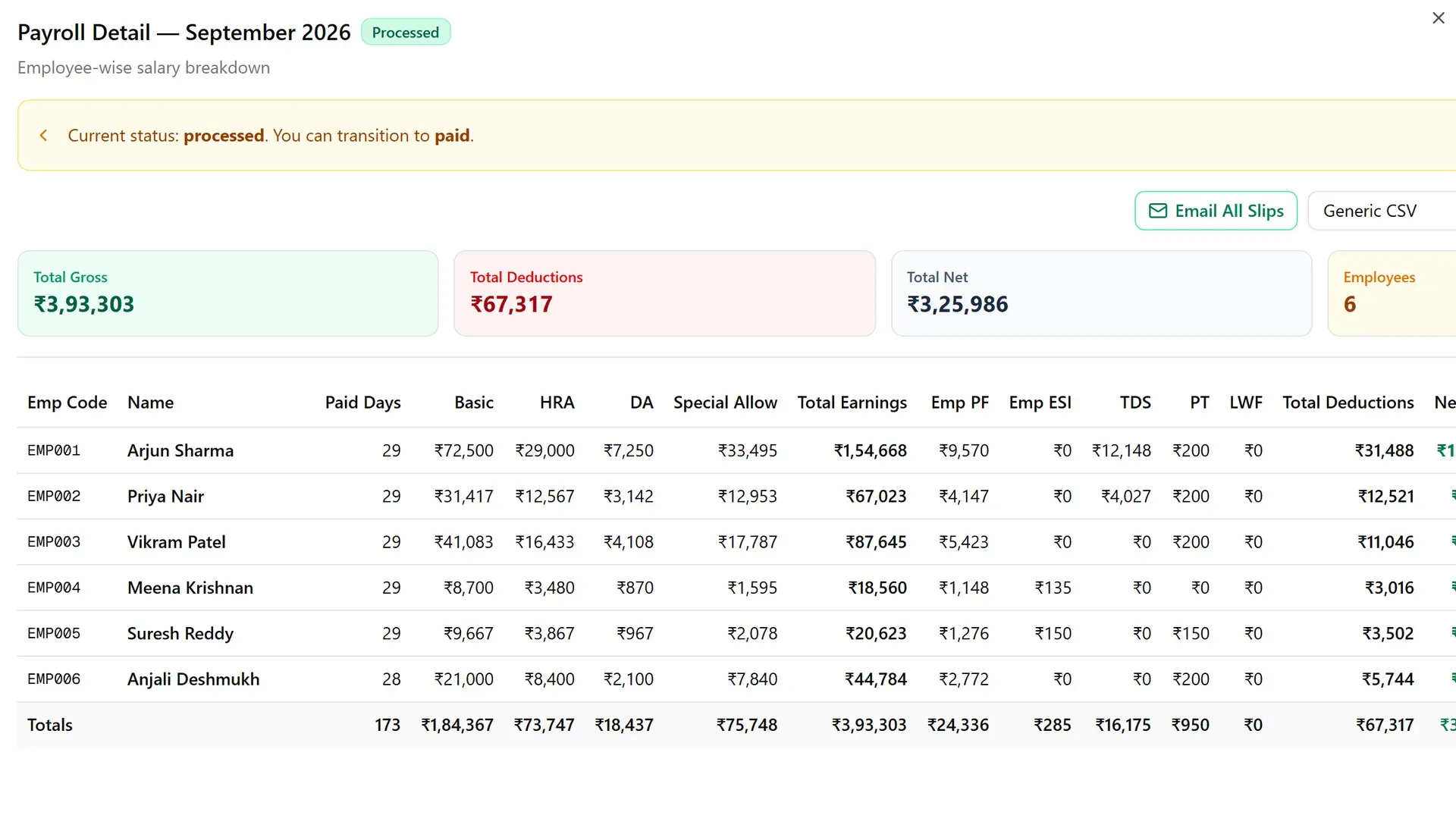Image resolution: width=1456 pixels, height=834 pixels.
Task: Click the Paid Days column header
Action: (x=362, y=403)
